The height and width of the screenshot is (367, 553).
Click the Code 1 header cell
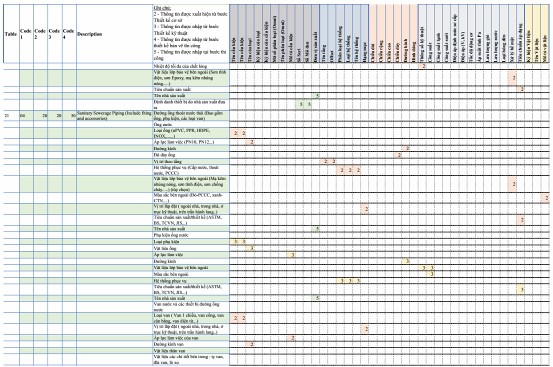tap(26, 34)
